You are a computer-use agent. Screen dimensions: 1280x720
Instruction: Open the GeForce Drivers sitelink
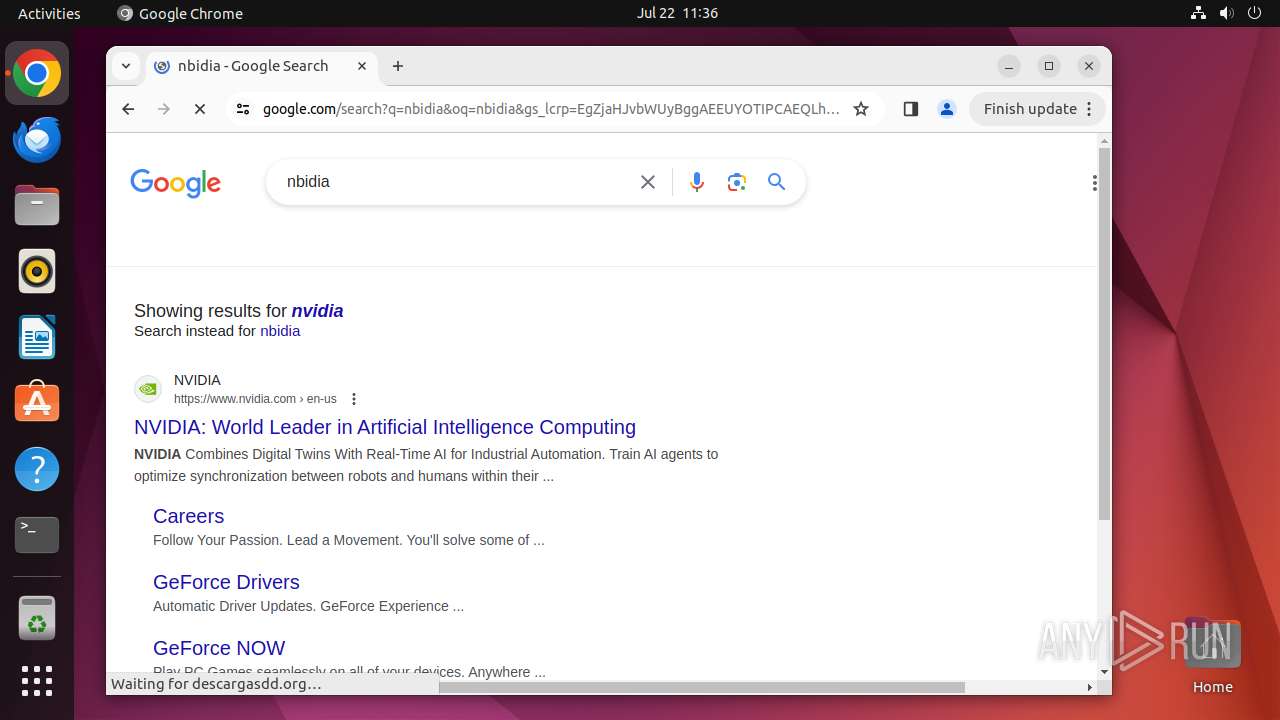pyautogui.click(x=226, y=582)
